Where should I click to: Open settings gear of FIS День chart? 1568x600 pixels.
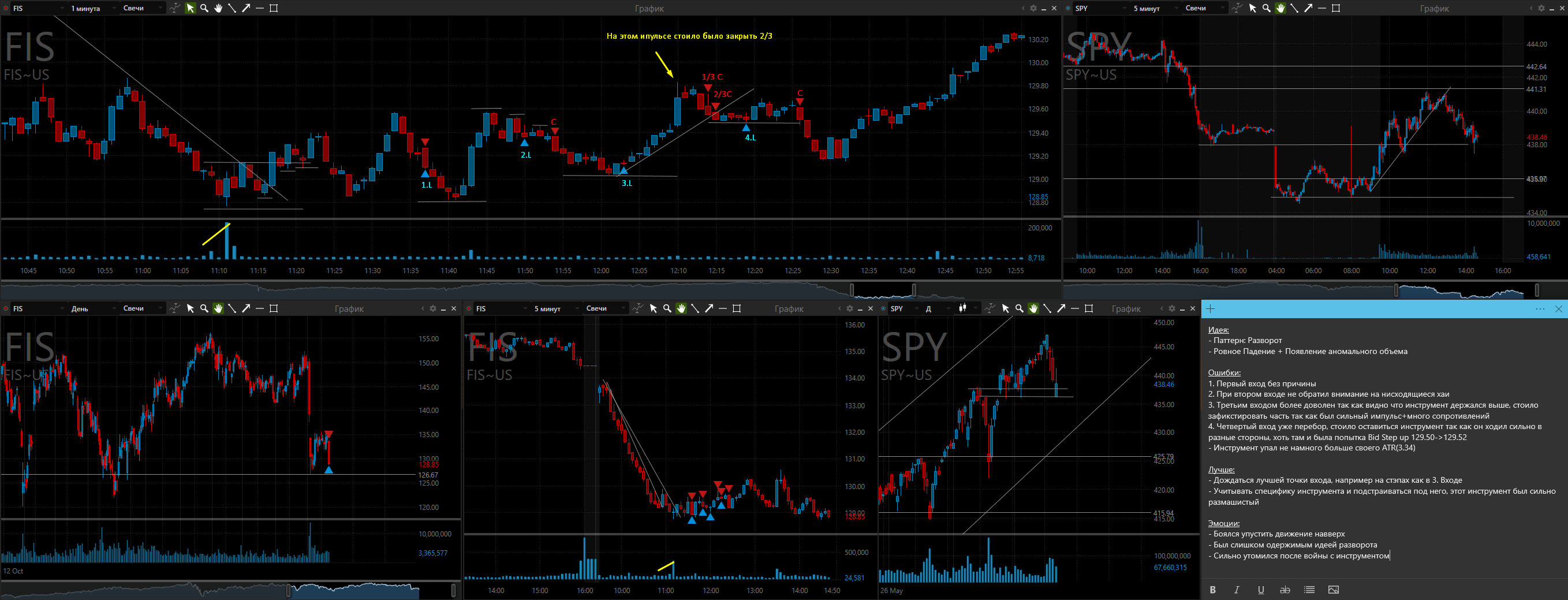point(433,308)
